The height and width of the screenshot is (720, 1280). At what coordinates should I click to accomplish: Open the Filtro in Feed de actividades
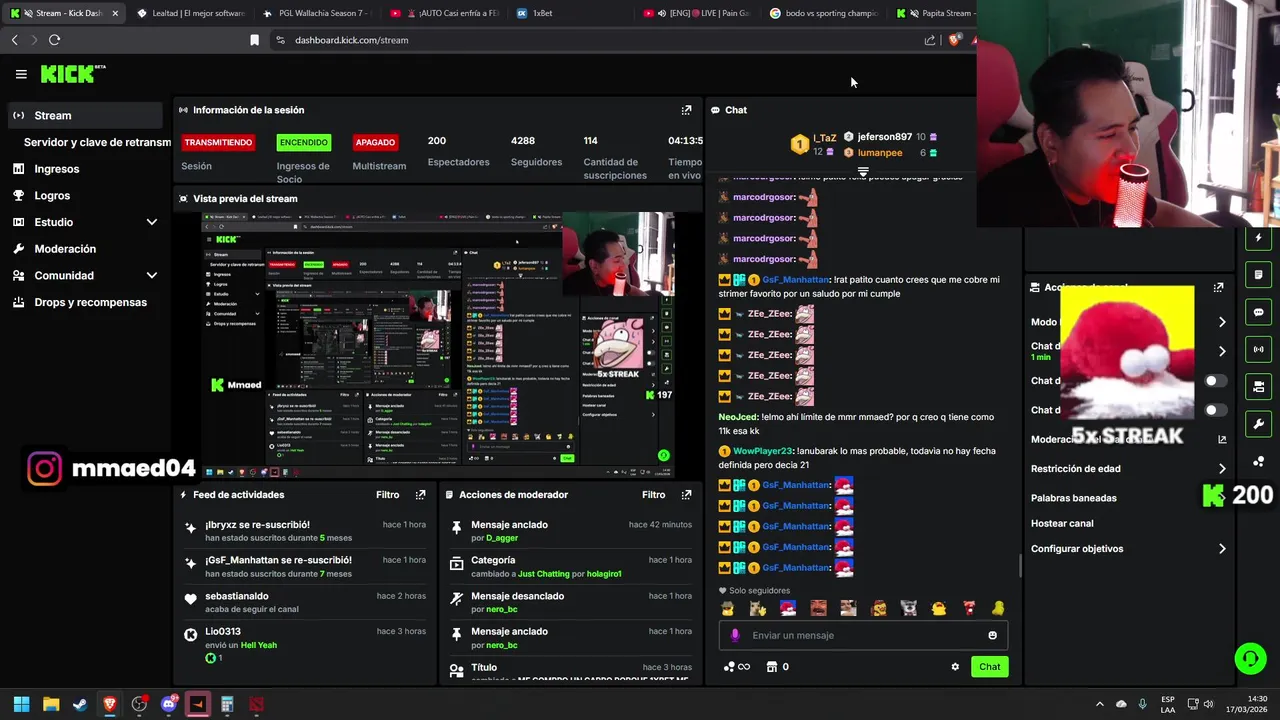click(x=387, y=495)
